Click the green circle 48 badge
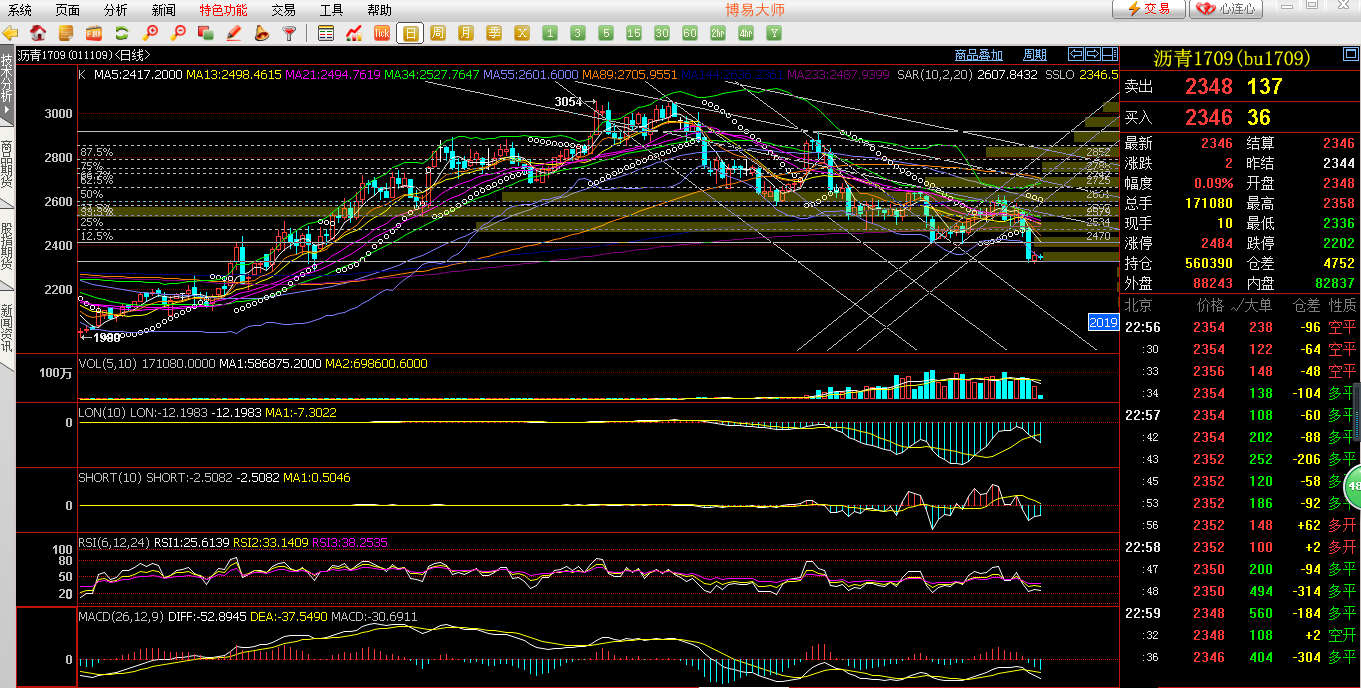The width and height of the screenshot is (1361, 688). [1353, 486]
